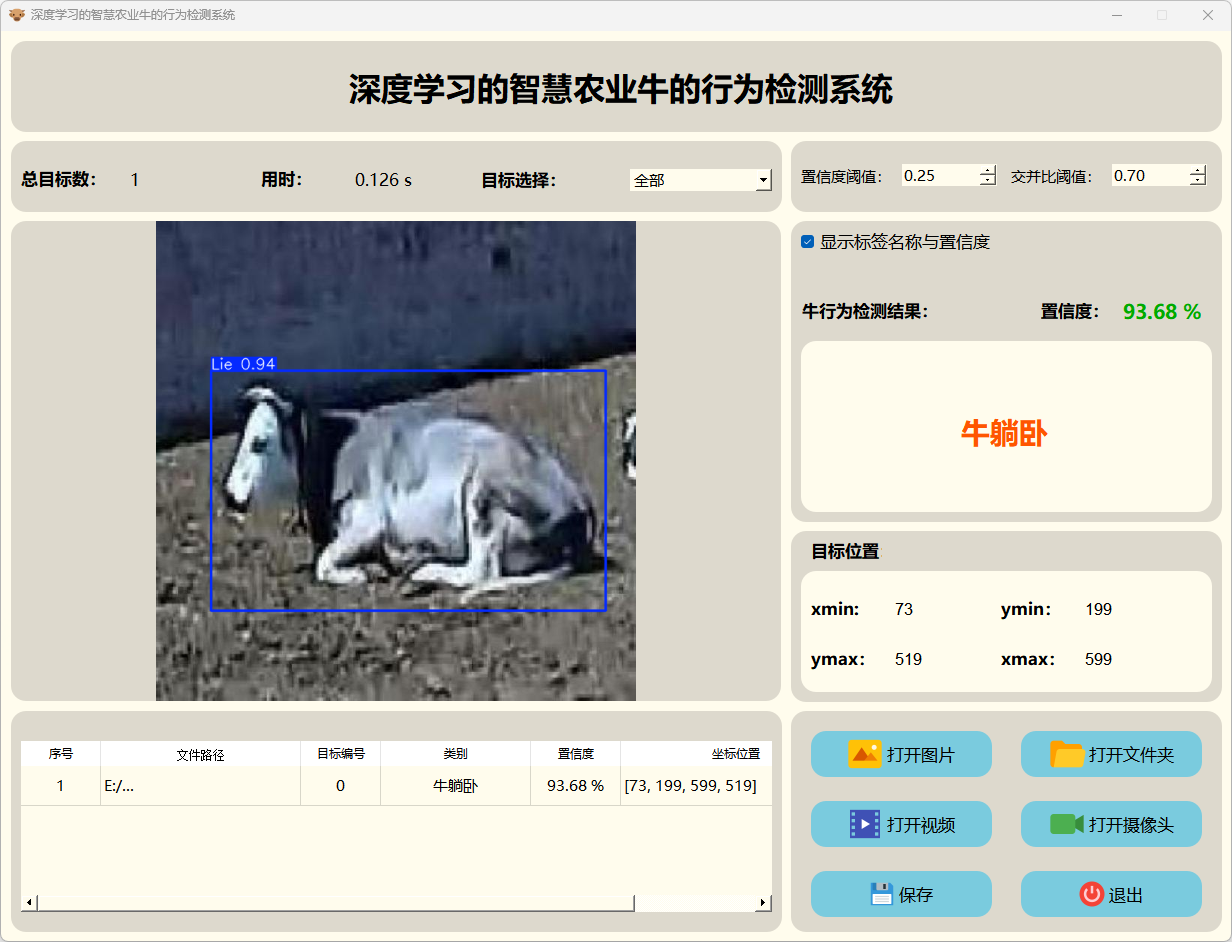The image size is (1232, 942).
Task: Click the 置信度 table column header
Action: tap(576, 754)
